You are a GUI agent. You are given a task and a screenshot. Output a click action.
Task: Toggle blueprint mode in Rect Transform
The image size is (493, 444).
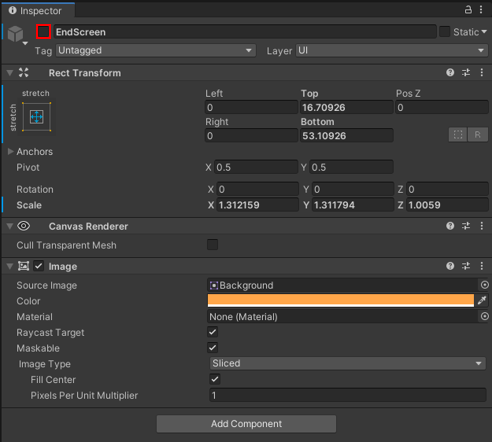tap(458, 135)
